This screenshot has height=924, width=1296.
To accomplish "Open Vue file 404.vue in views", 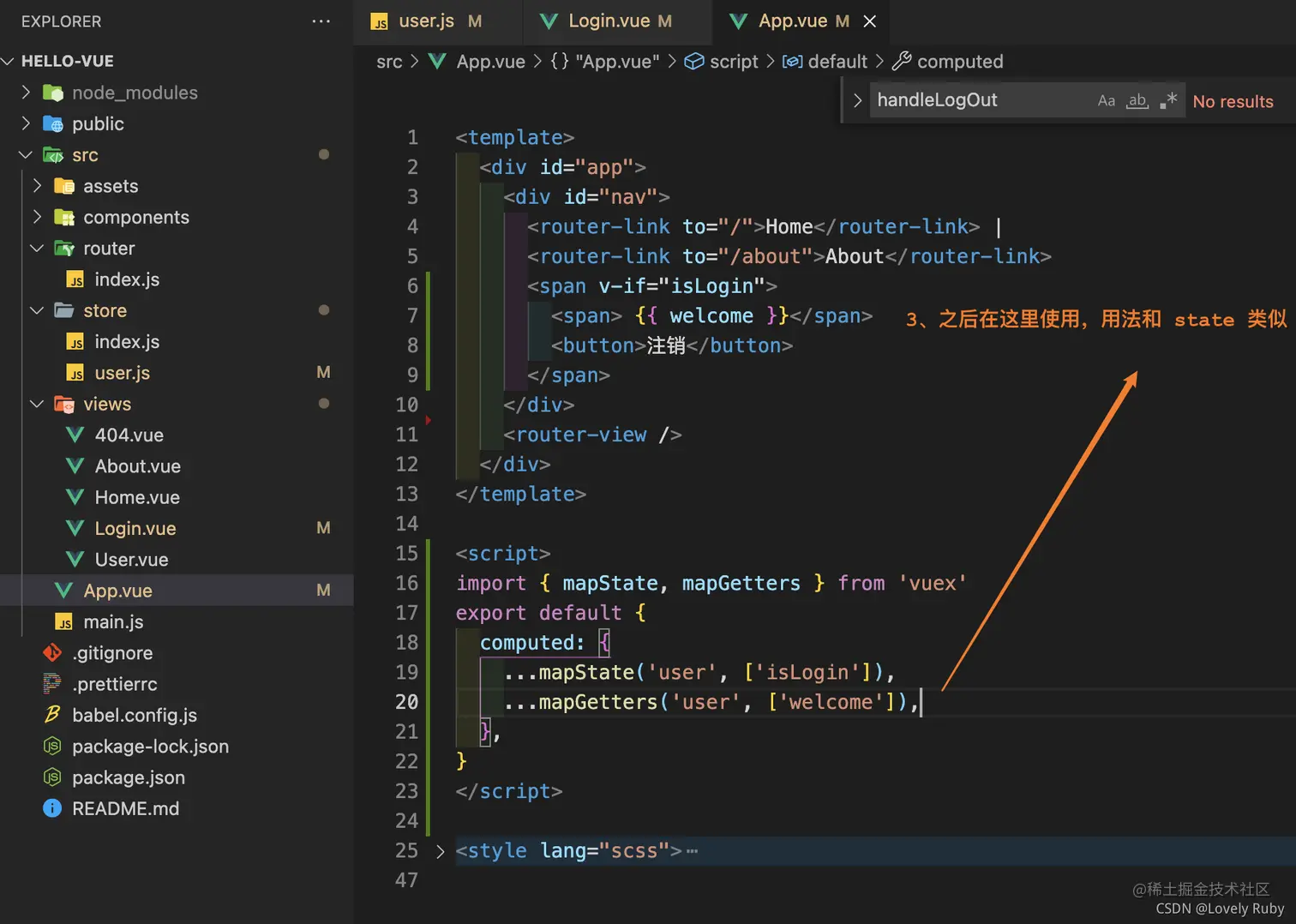I will pos(116,435).
